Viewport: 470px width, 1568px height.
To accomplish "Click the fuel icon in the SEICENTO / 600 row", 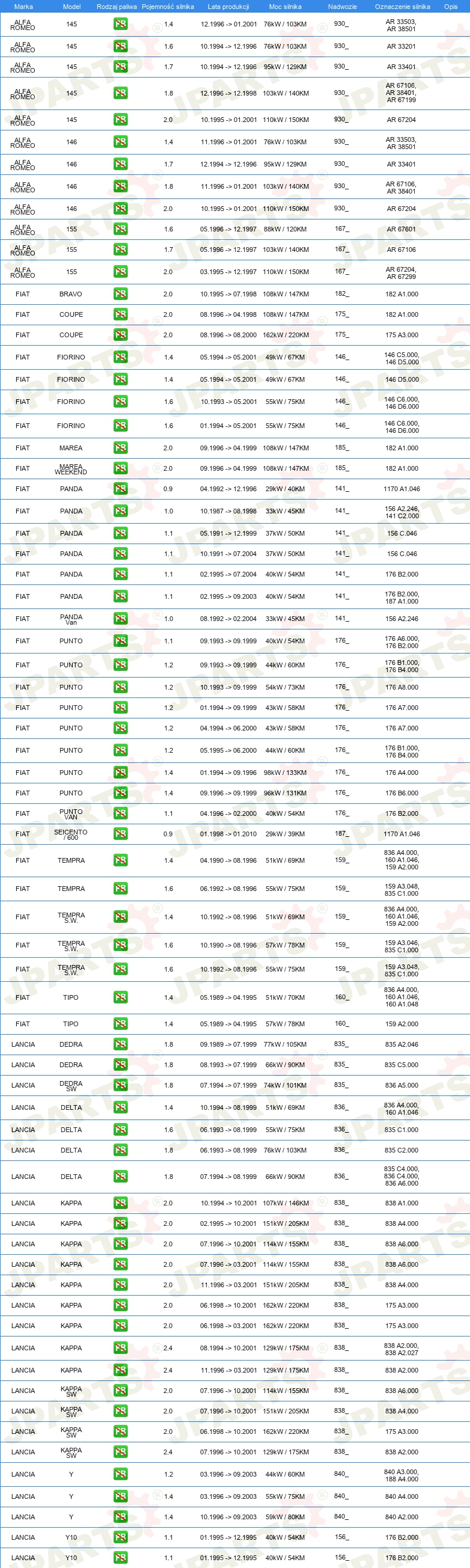I will 121,834.
